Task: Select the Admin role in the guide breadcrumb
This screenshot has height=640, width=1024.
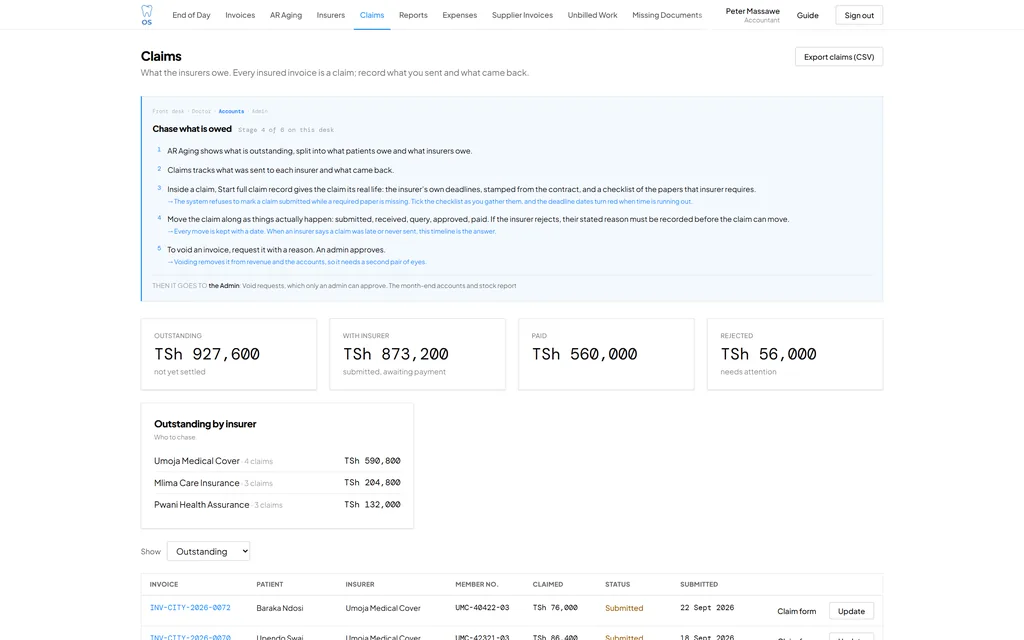Action: tap(260, 111)
